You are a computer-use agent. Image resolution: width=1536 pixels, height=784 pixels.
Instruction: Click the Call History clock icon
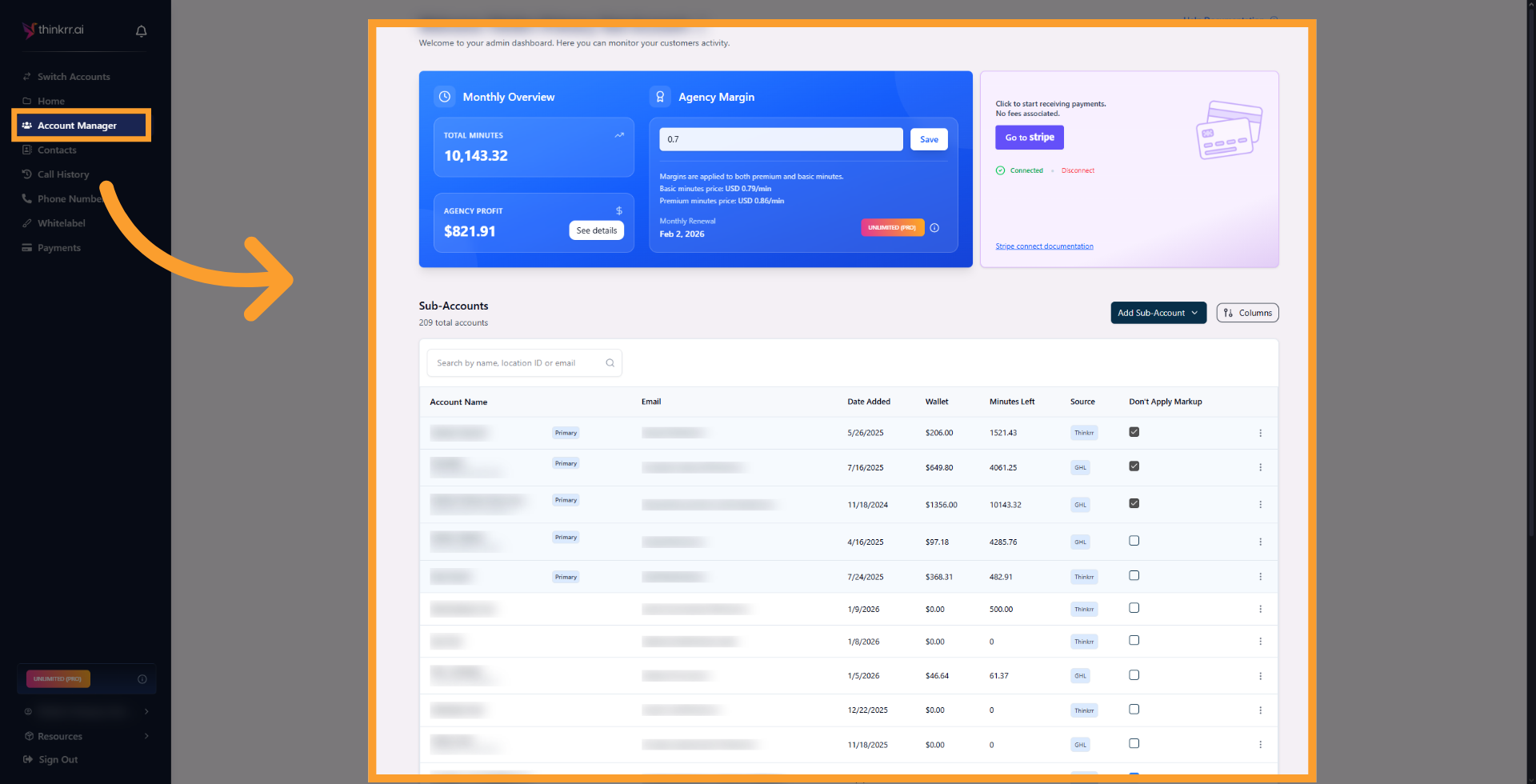pos(27,174)
